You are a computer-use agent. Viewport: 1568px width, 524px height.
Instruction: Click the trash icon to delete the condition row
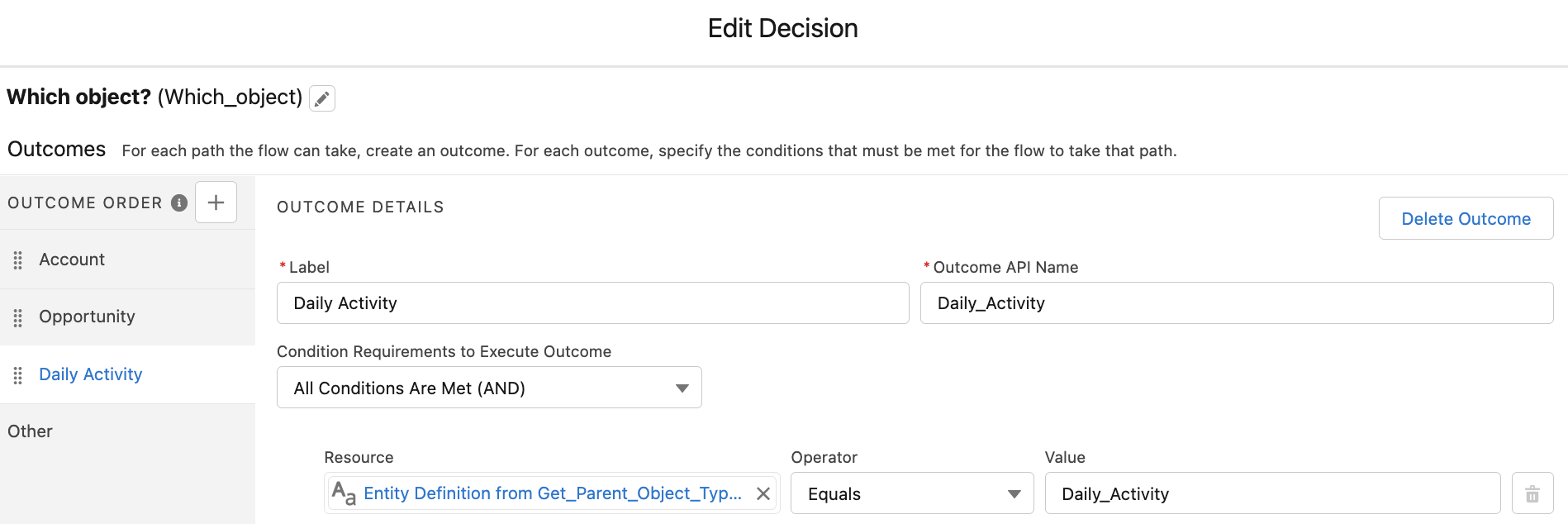point(1532,493)
